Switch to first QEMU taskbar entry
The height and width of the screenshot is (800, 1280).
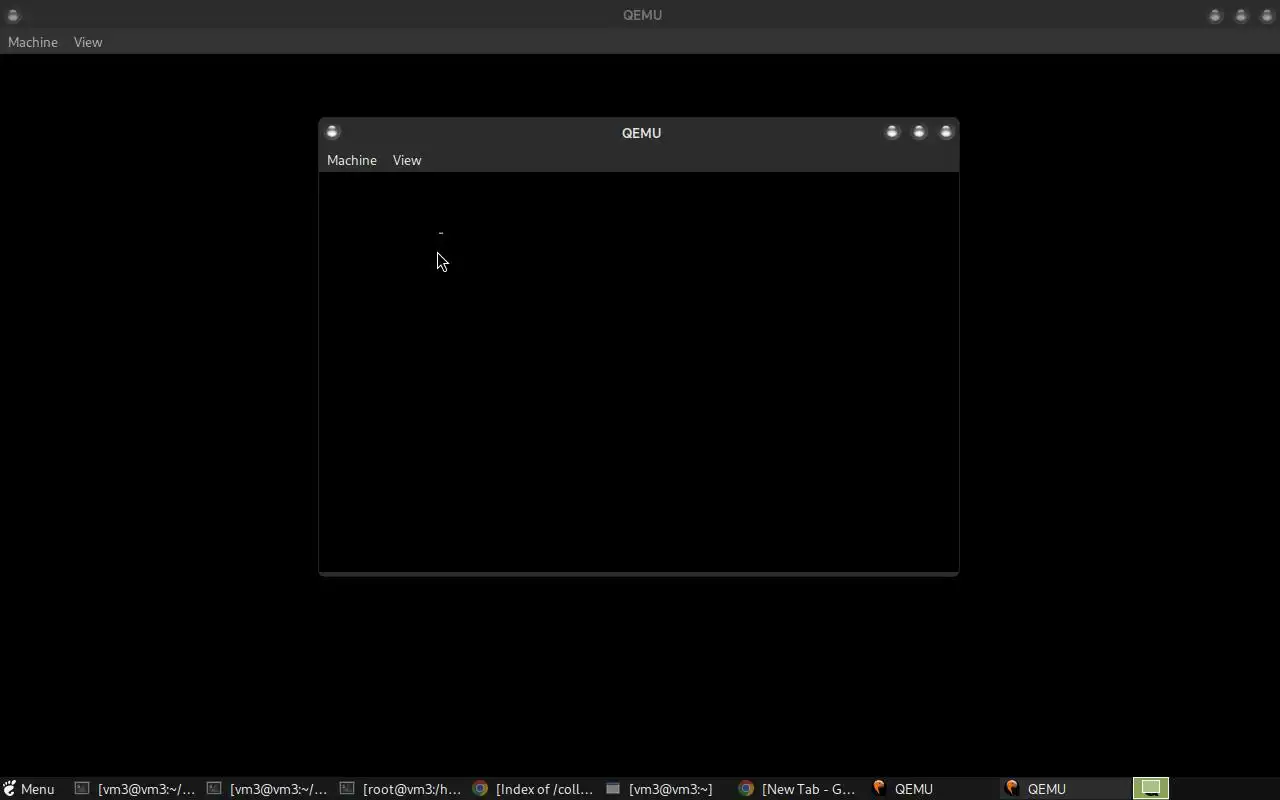coord(932,789)
